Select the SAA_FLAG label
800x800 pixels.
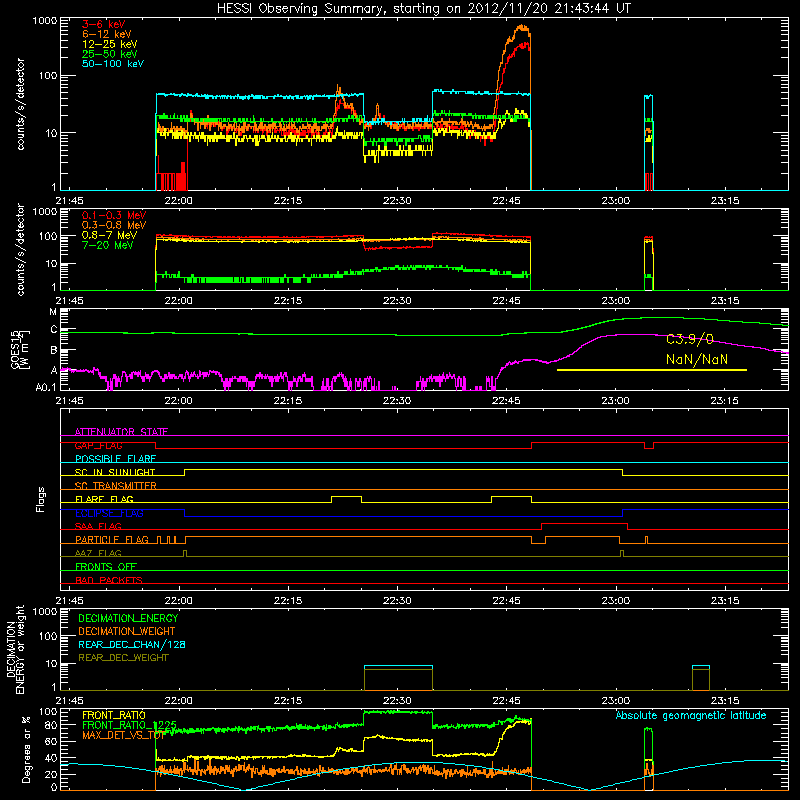point(98,526)
